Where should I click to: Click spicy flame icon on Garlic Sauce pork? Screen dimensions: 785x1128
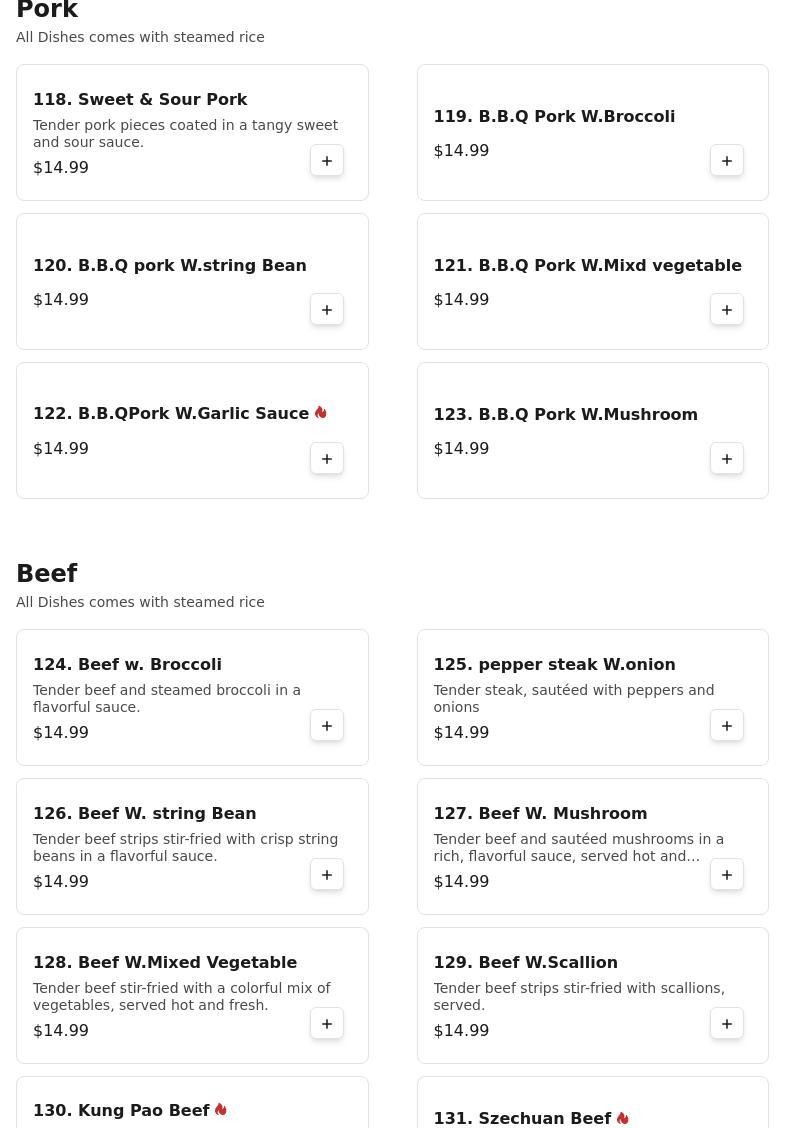click(321, 413)
